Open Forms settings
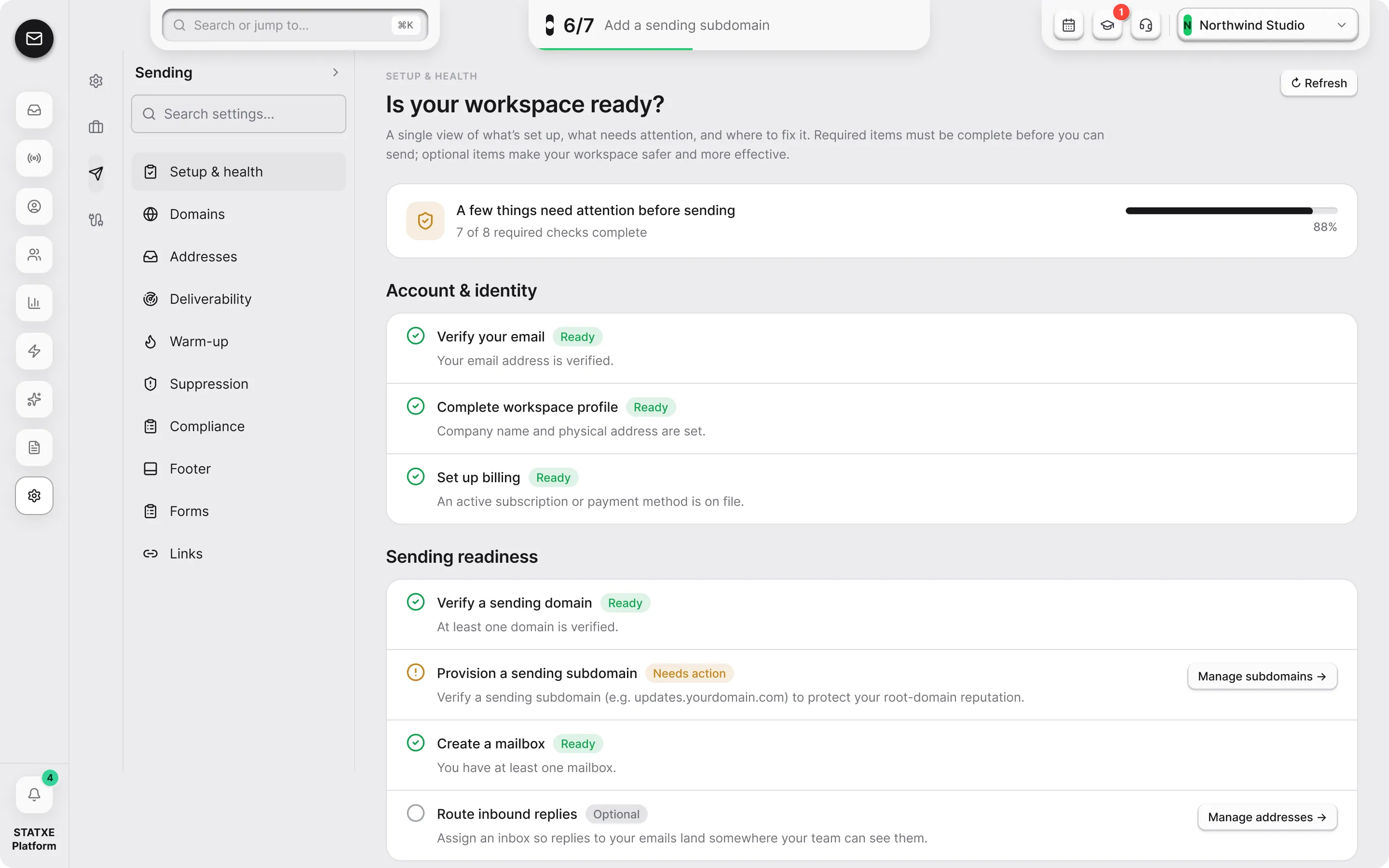 (x=239, y=512)
